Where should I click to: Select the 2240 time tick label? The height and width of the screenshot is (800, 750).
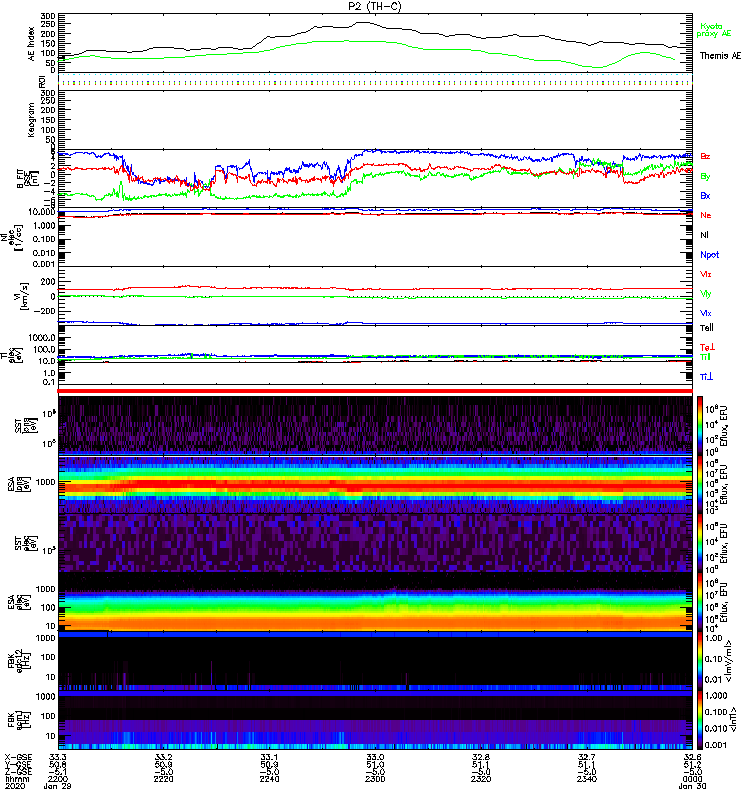[269, 779]
